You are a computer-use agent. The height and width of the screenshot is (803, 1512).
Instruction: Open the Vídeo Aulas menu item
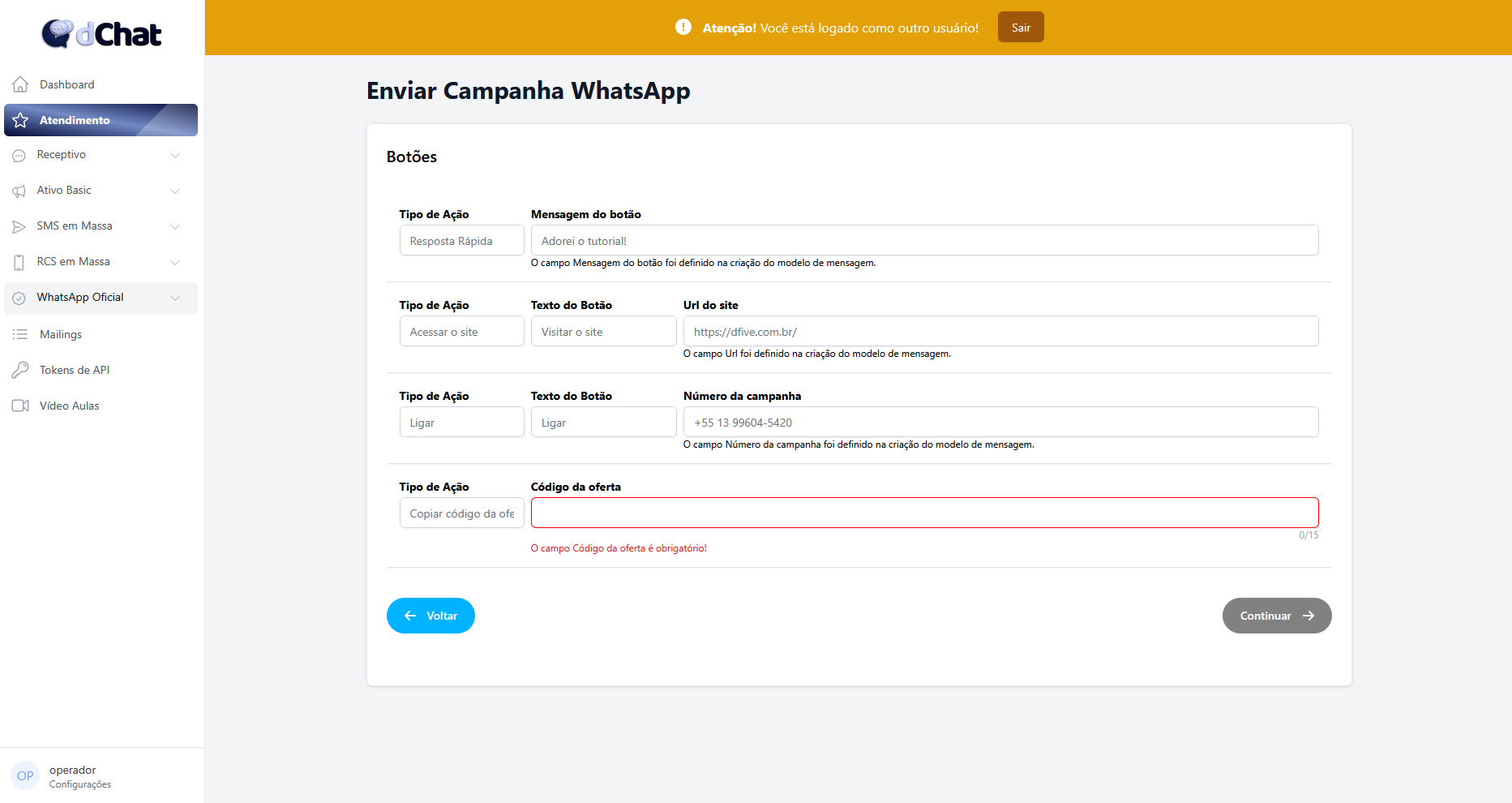(70, 406)
